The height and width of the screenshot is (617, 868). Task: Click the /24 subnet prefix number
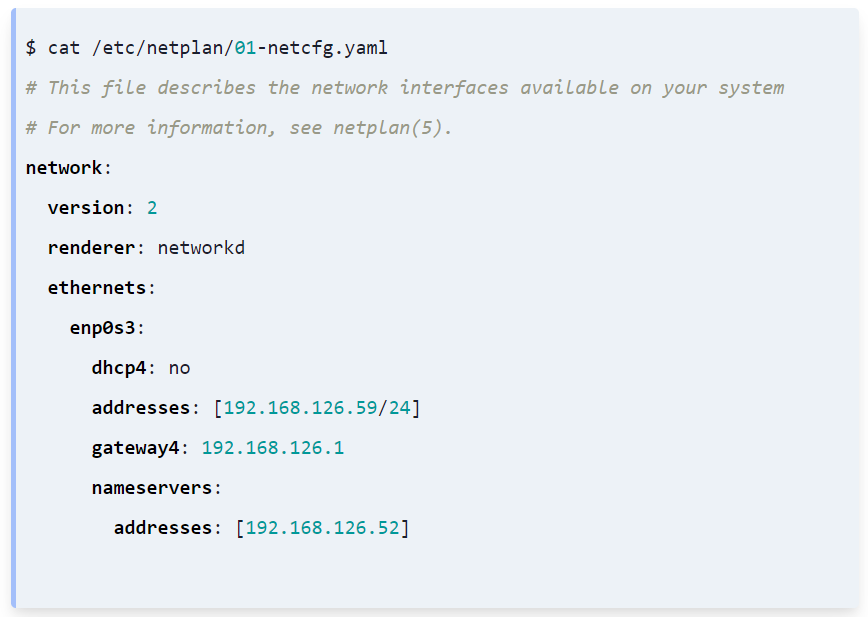pos(400,408)
